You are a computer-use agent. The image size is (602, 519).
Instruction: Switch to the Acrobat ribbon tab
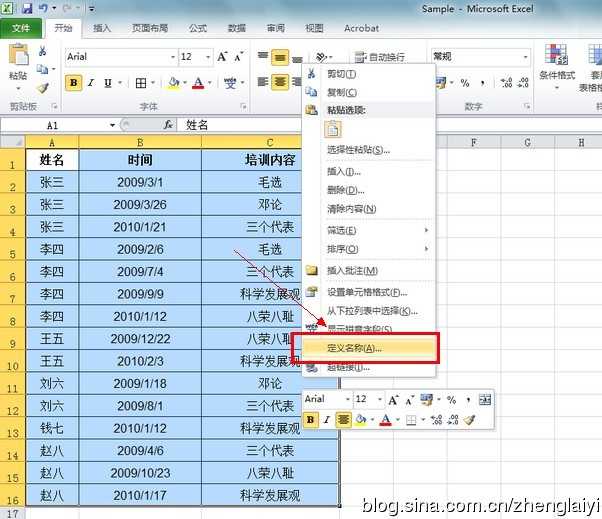click(x=361, y=28)
